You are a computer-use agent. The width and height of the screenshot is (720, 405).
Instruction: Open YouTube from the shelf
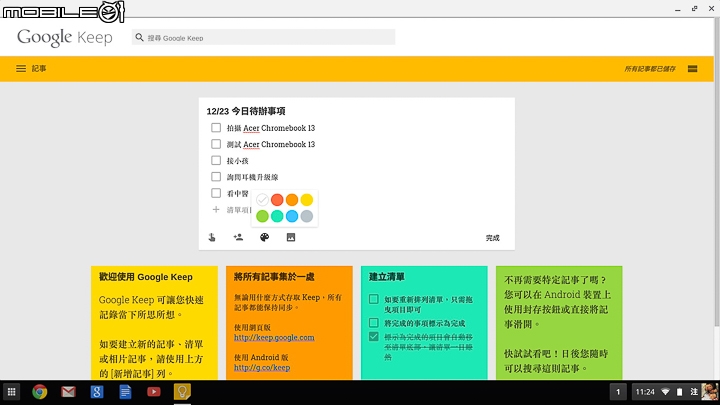click(x=154, y=392)
